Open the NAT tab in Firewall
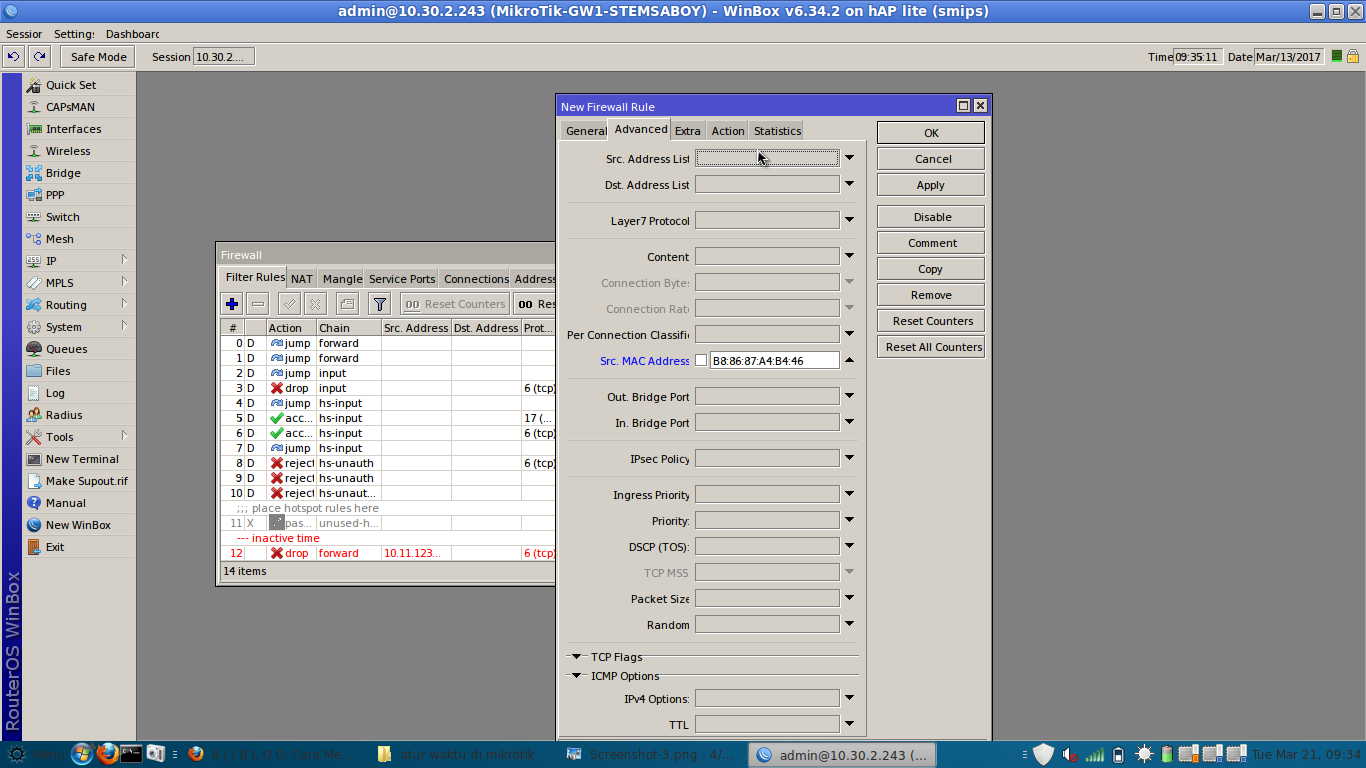1366x768 pixels. 301,279
